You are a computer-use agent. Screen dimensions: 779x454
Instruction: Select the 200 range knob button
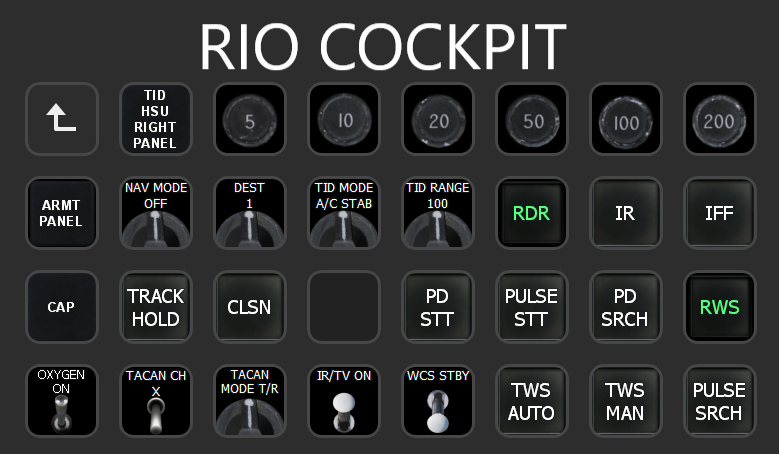coord(719,119)
